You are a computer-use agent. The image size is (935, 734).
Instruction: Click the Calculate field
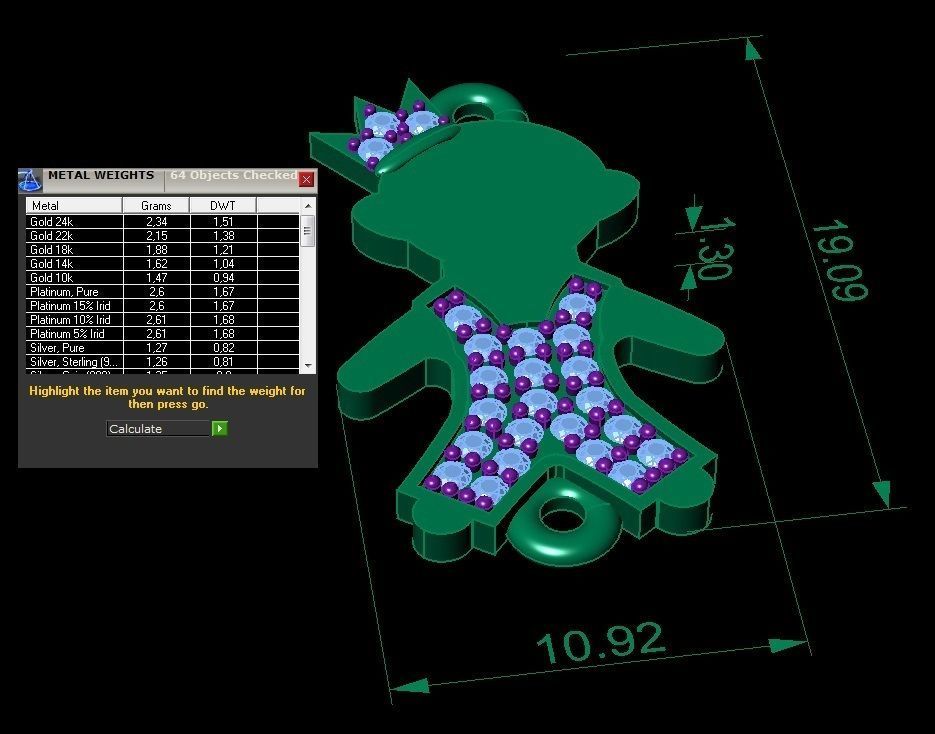tap(158, 429)
